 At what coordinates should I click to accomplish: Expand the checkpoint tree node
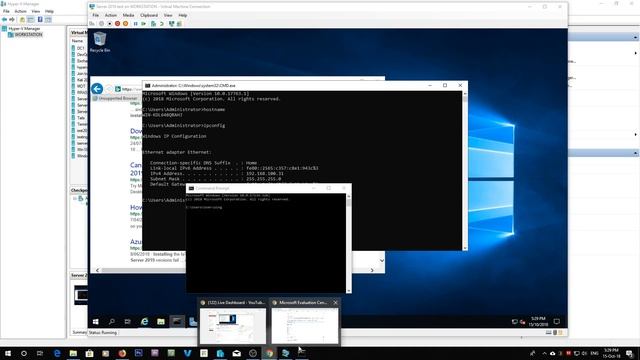[75, 198]
